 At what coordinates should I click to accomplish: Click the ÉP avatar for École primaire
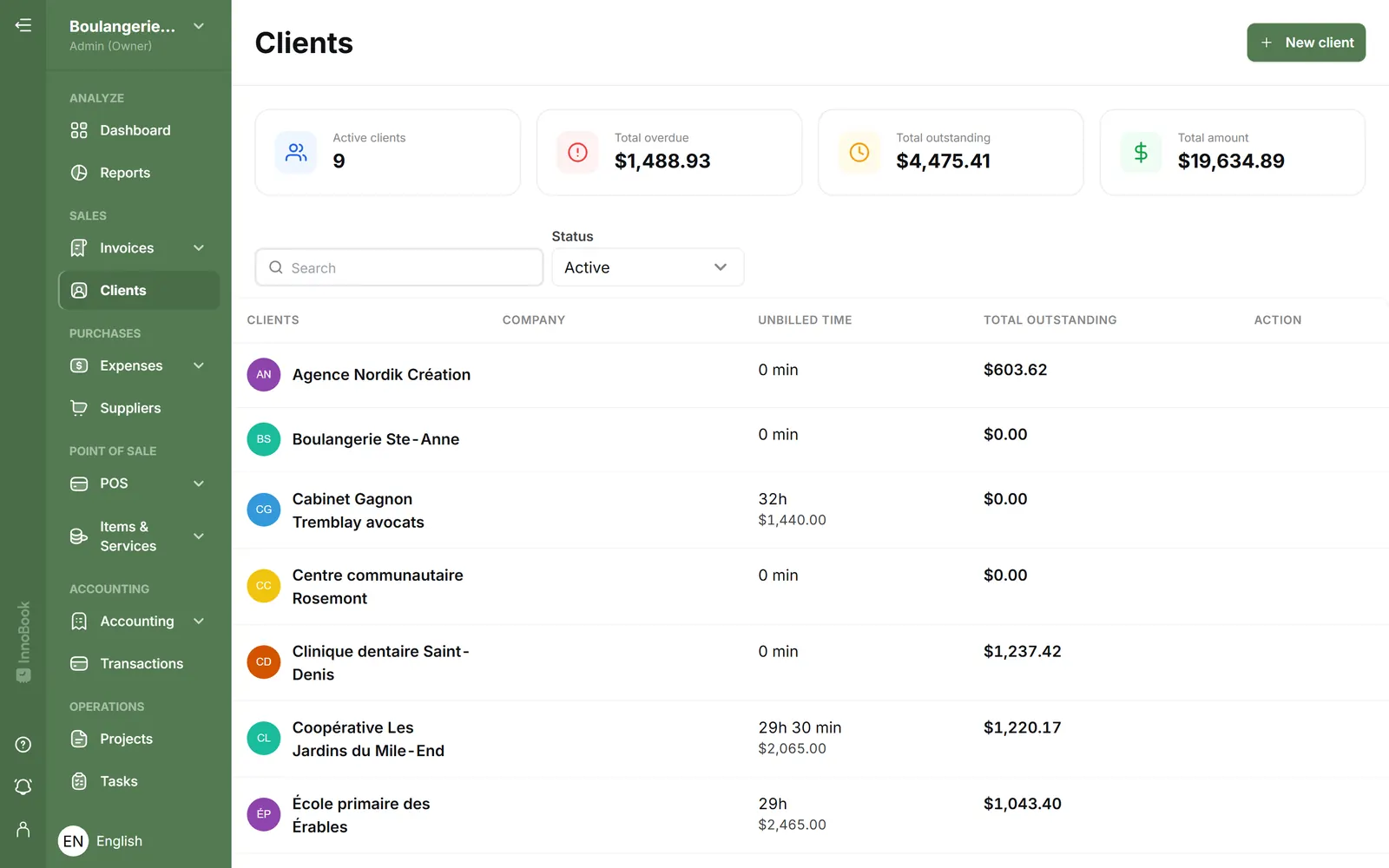tap(264, 814)
